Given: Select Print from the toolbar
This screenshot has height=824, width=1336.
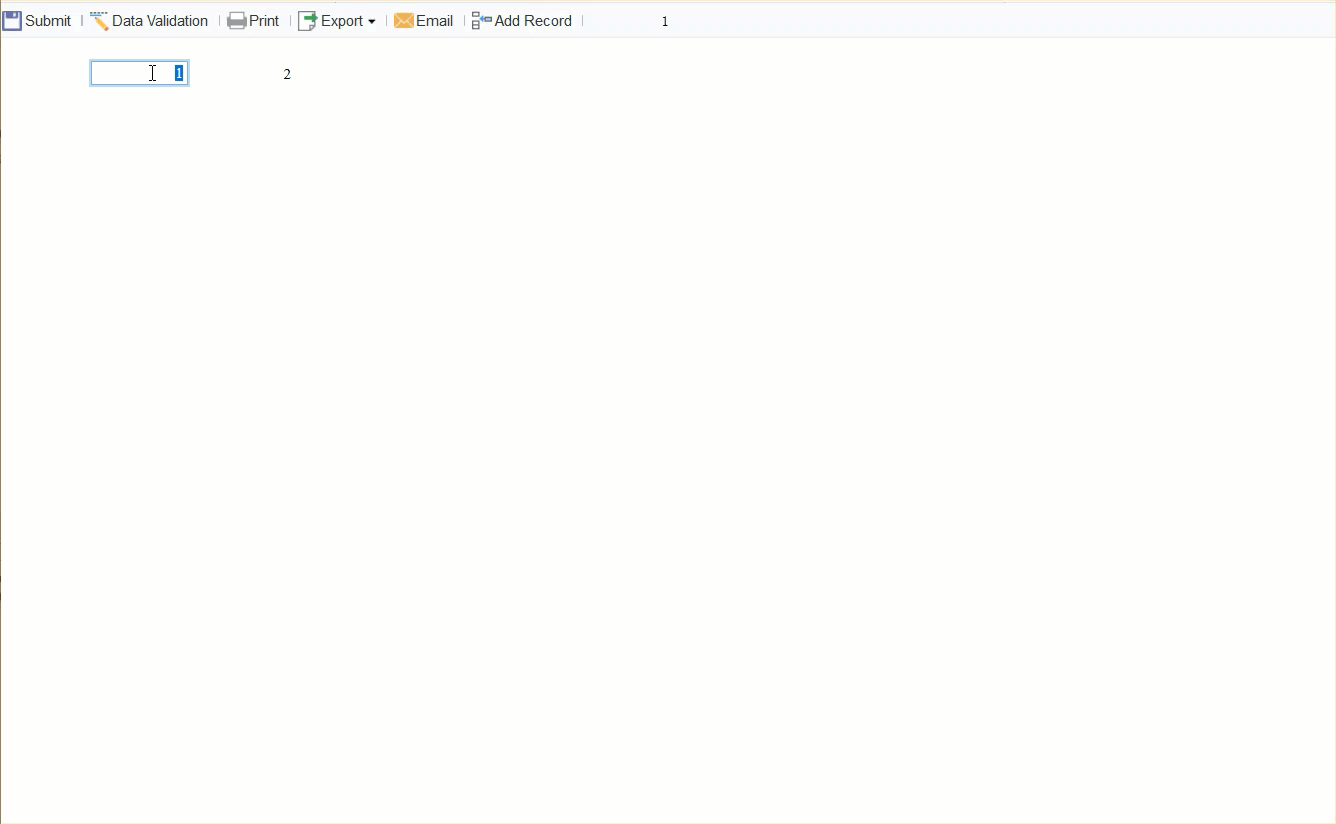Looking at the screenshot, I should (x=263, y=20).
